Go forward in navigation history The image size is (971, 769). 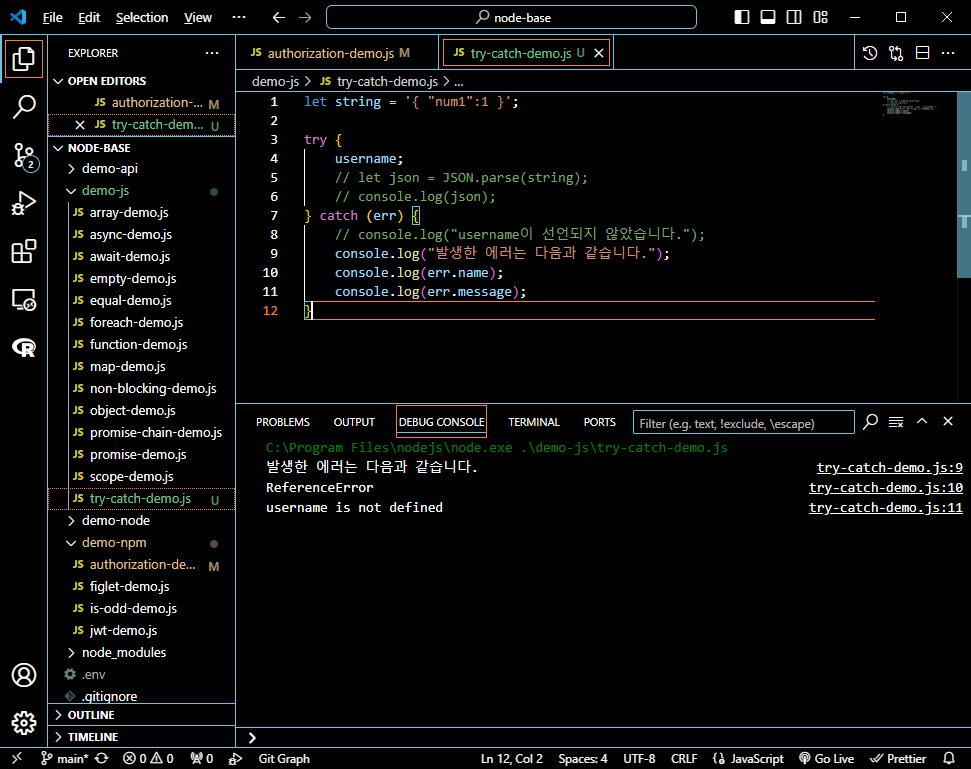[x=305, y=17]
